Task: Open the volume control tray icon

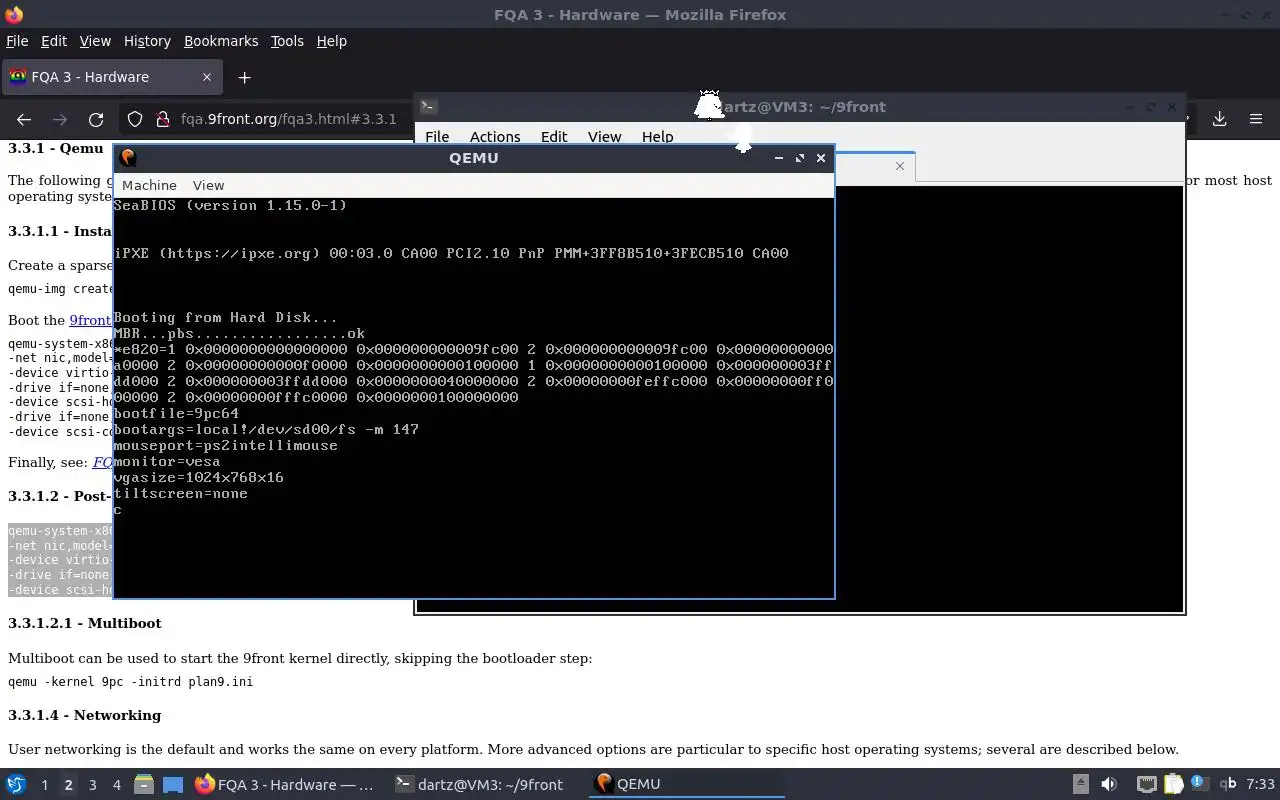Action: (1108, 784)
